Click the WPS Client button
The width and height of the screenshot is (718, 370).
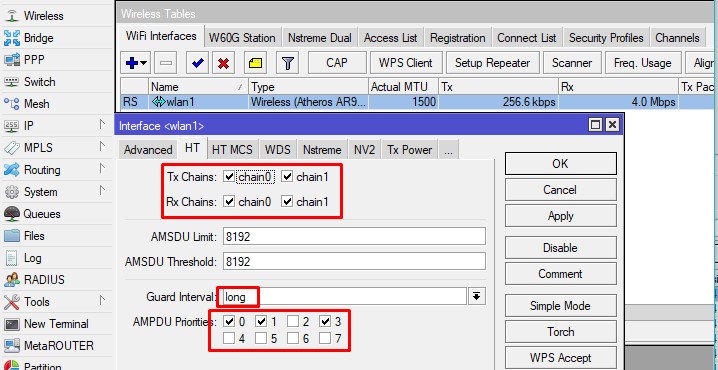click(x=406, y=63)
